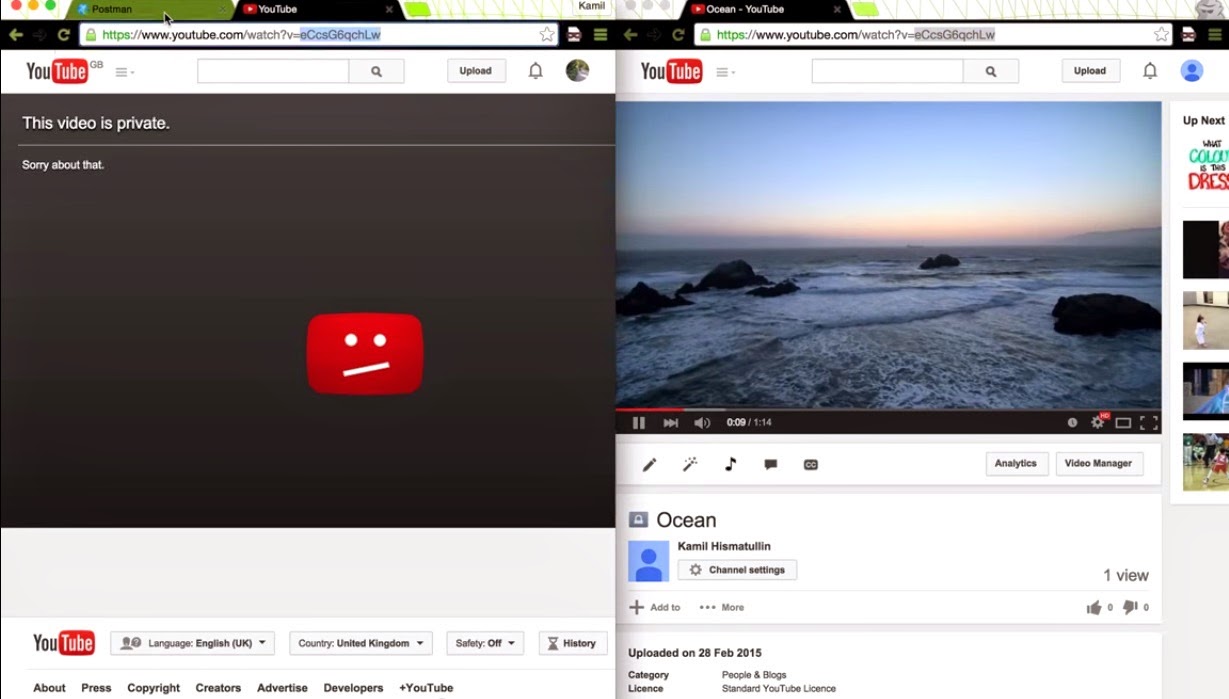Open the +YouTube footer link
Image resolution: width=1229 pixels, height=699 pixels.
[426, 688]
